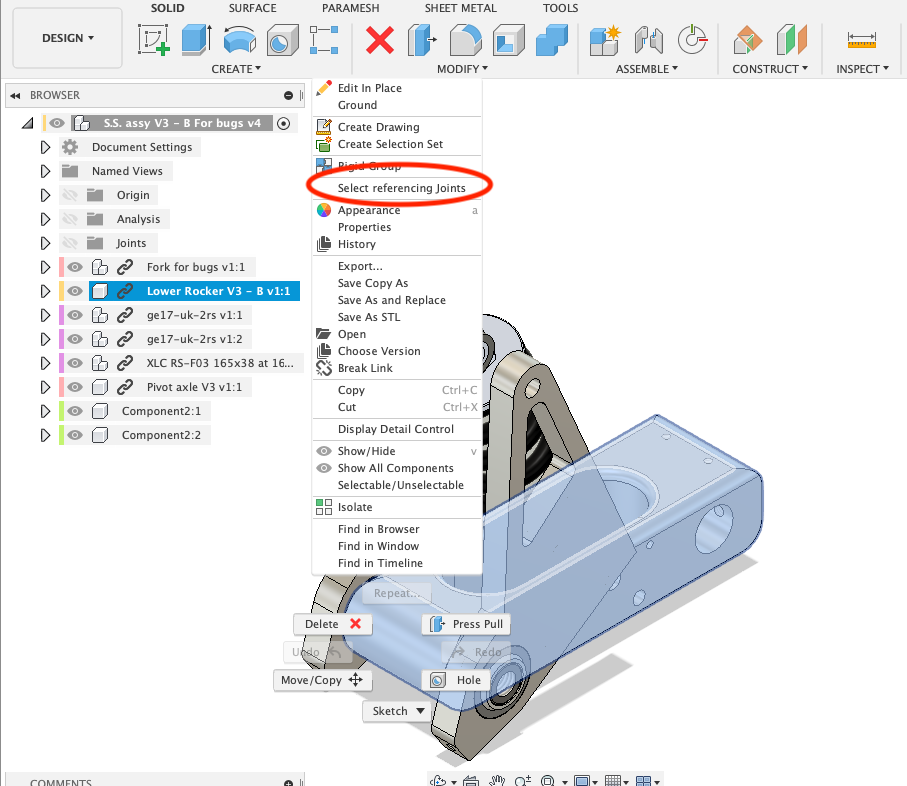
Task: Choose Break Link from context menu
Action: pyautogui.click(x=365, y=368)
